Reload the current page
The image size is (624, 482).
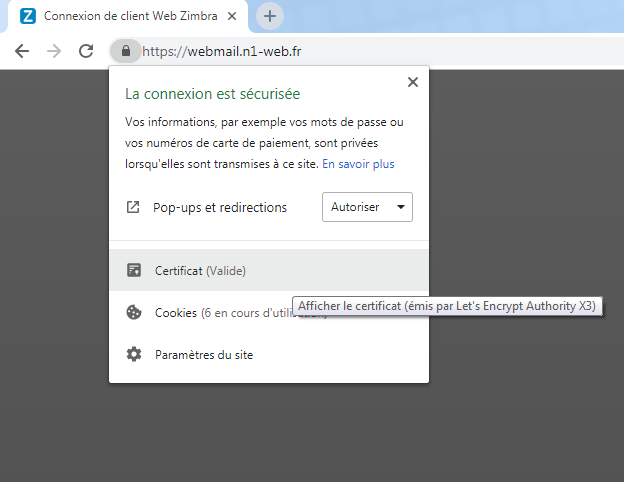(x=86, y=51)
